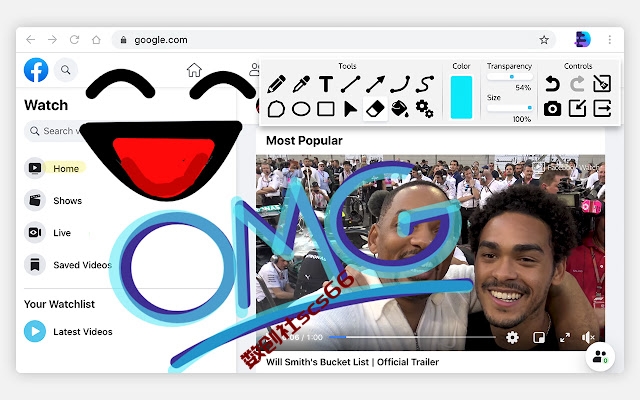
Task: Open the drawing extension icon in toolbar
Action: click(x=582, y=40)
